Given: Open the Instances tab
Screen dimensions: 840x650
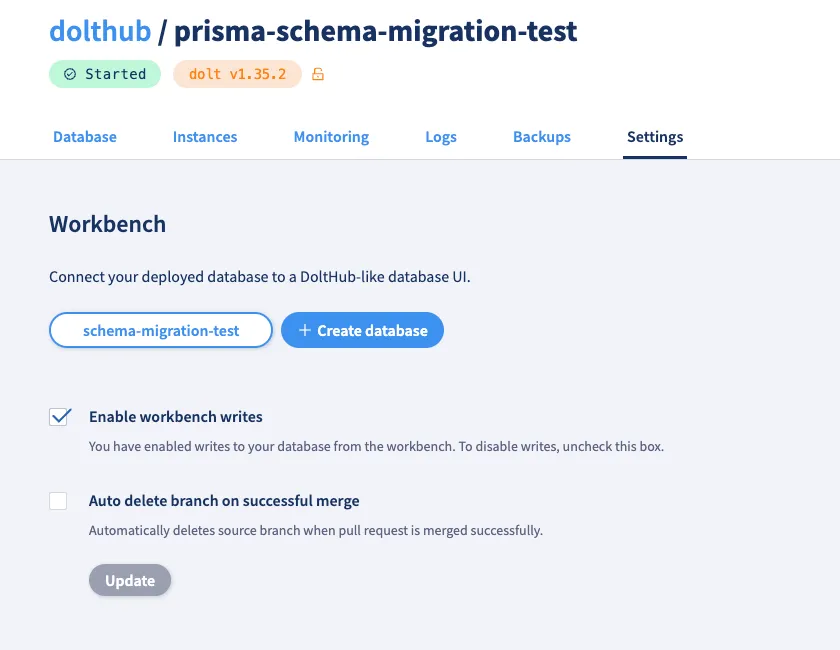Looking at the screenshot, I should click(204, 136).
